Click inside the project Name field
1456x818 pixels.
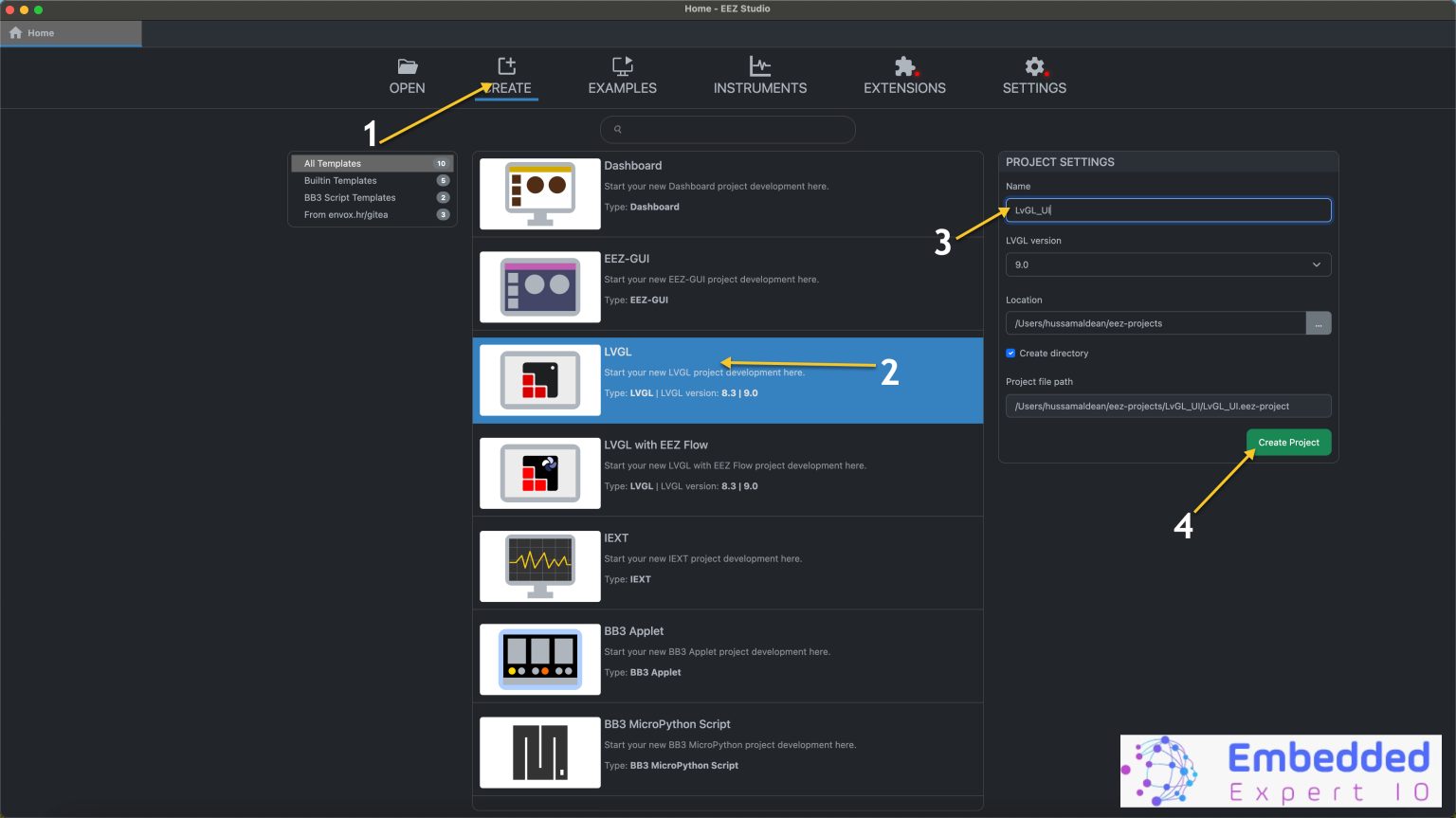(x=1167, y=209)
